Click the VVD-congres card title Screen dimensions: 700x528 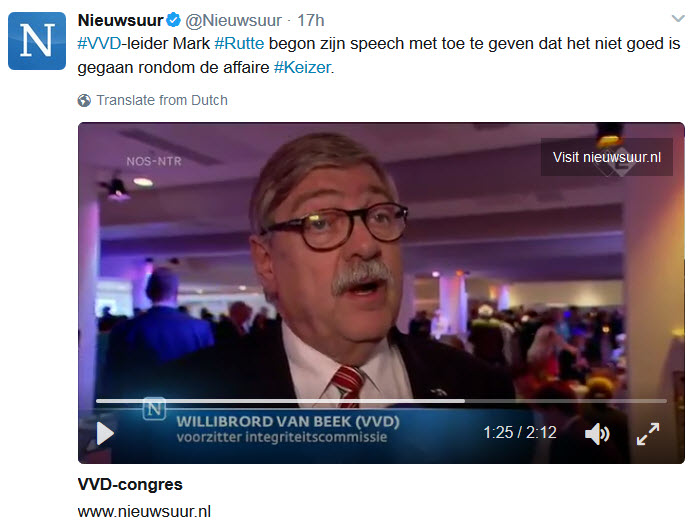[130, 484]
